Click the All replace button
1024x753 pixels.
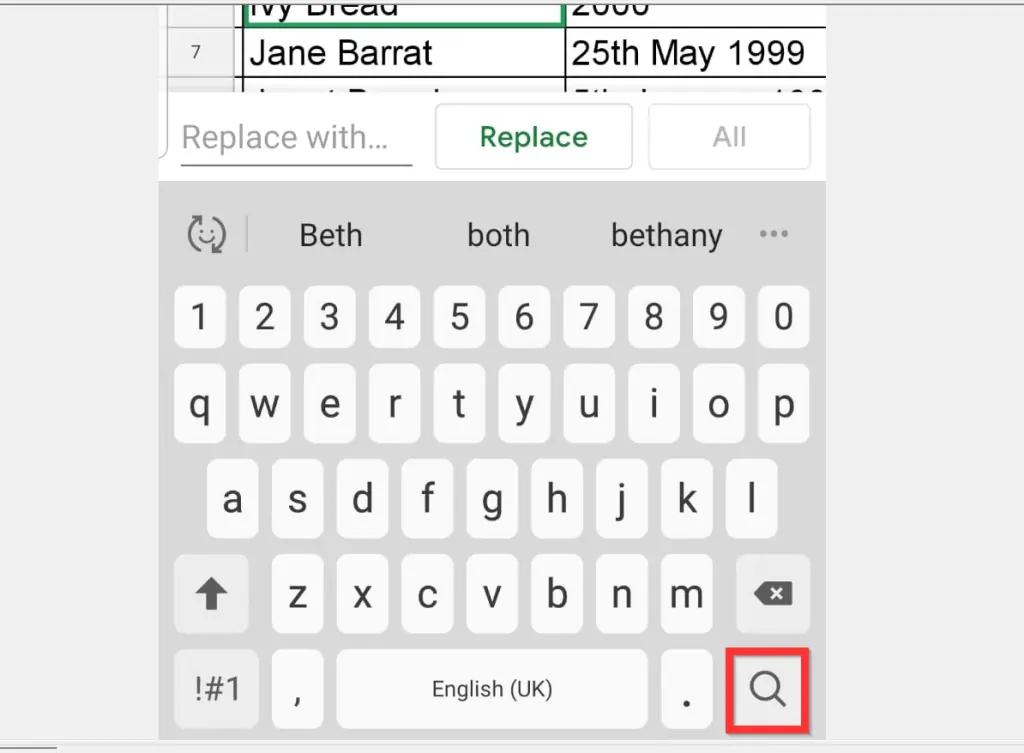[x=729, y=137]
